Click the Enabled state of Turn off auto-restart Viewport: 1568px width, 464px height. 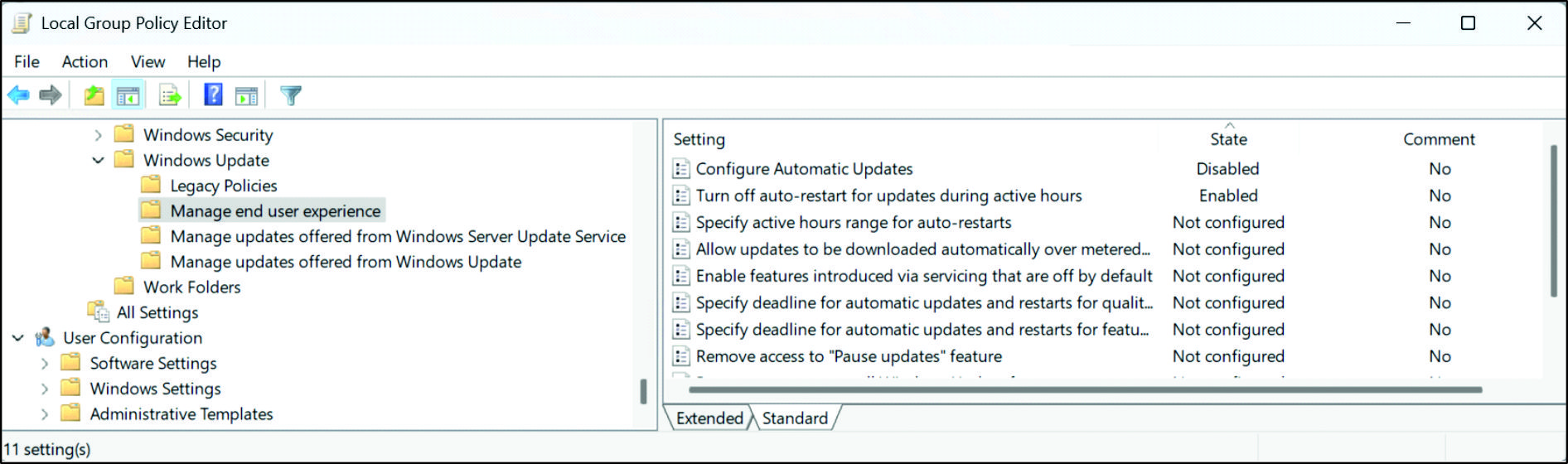click(1228, 196)
